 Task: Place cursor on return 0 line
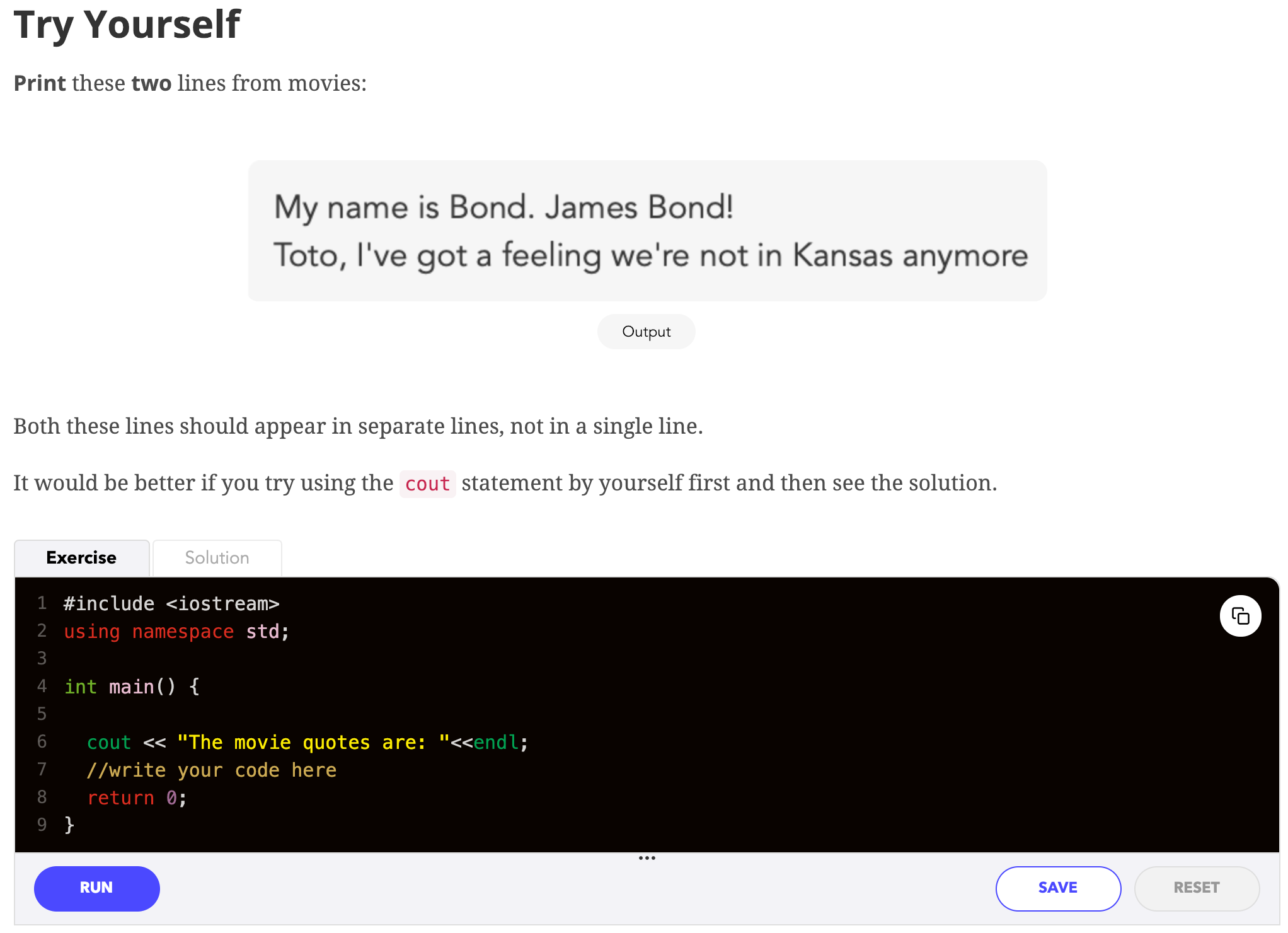(x=137, y=798)
